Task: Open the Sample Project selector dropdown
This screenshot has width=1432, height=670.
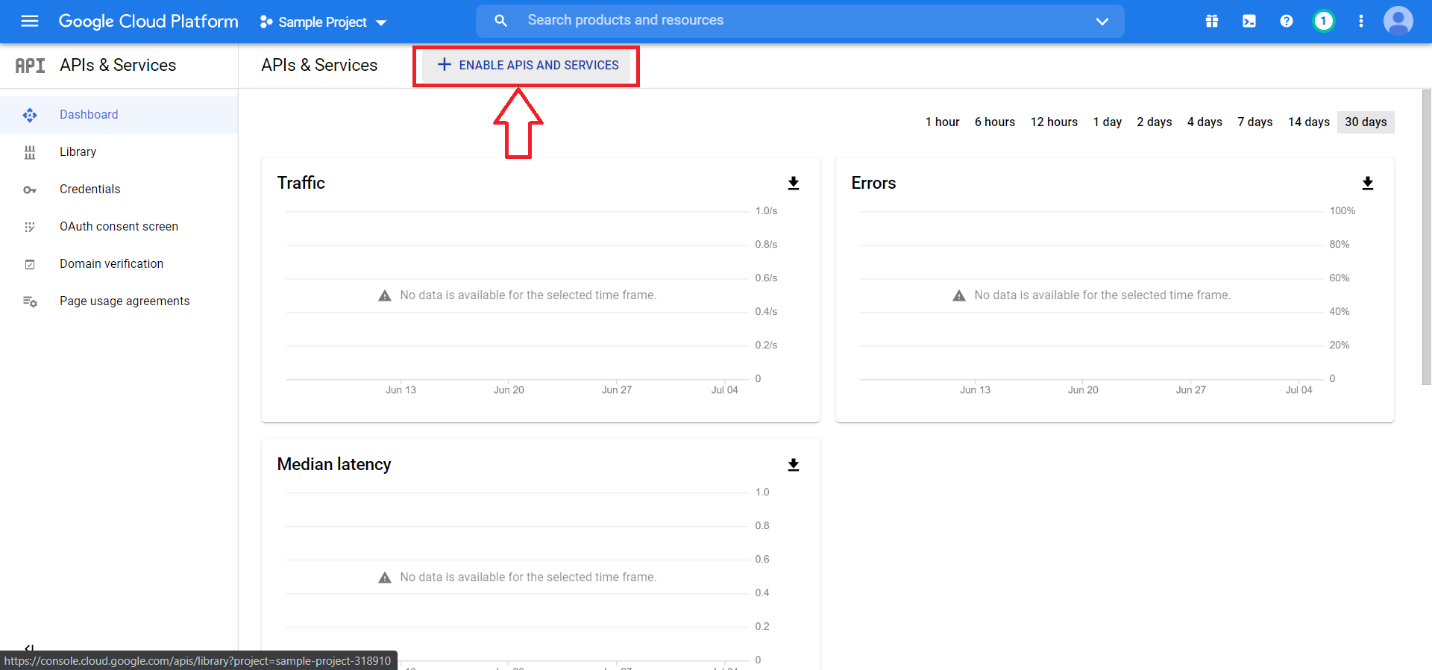Action: point(323,22)
